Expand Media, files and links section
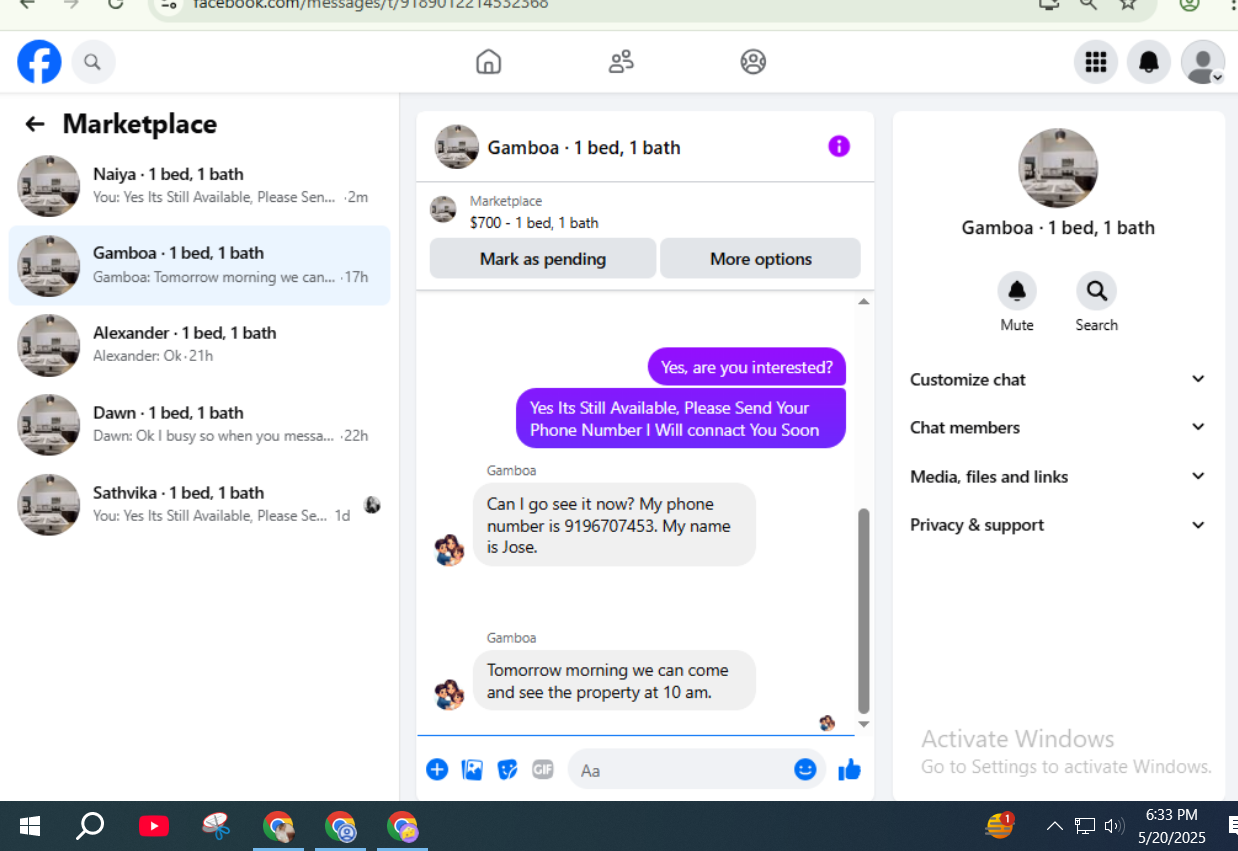 [x=1058, y=477]
